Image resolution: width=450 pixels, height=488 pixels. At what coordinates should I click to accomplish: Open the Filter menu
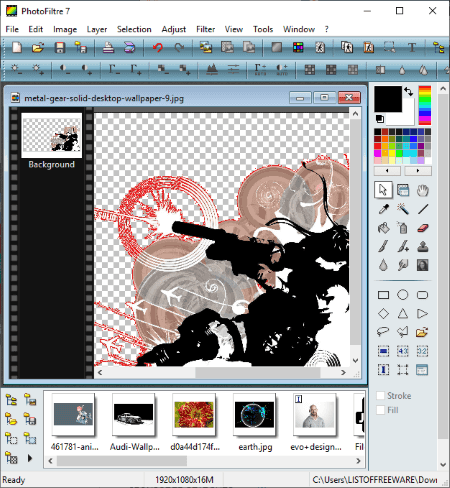tap(206, 29)
